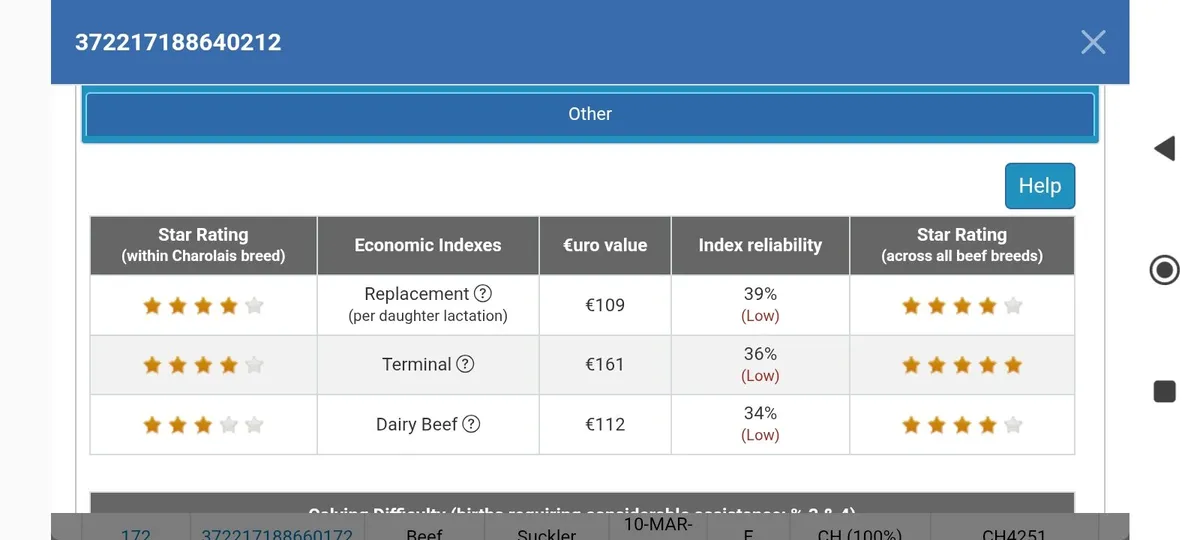Click Replacement within-breed star rating

click(x=203, y=306)
